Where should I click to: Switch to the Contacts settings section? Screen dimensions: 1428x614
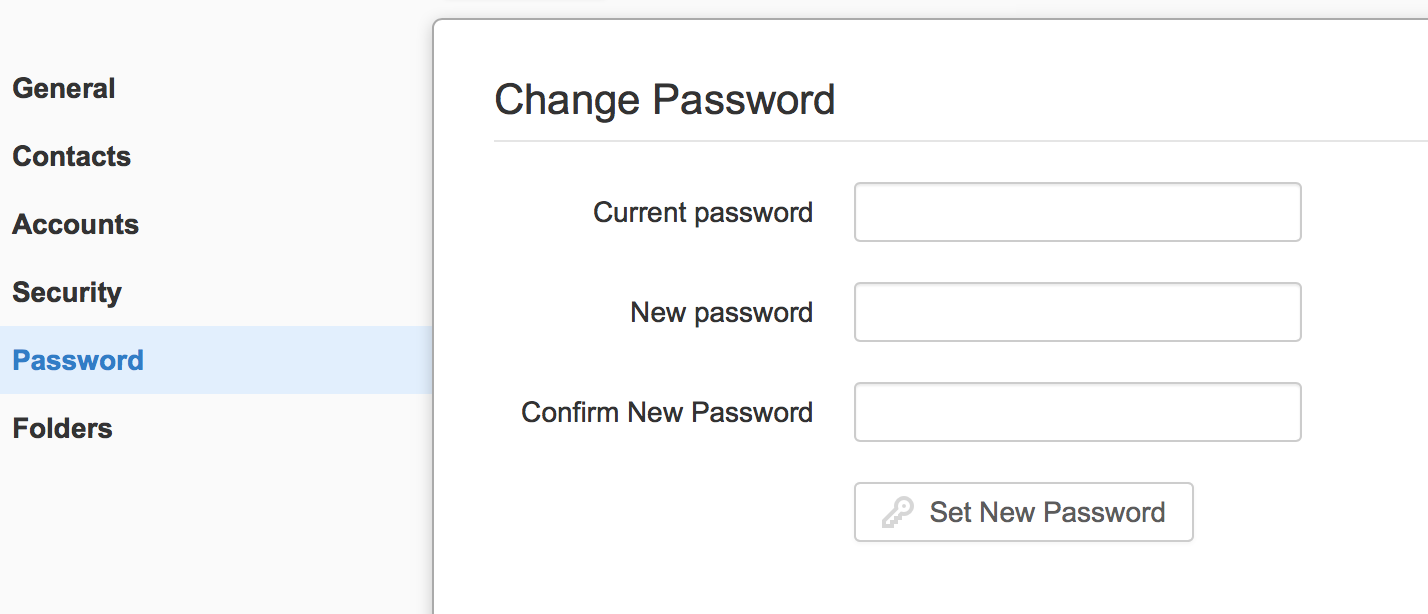point(72,156)
